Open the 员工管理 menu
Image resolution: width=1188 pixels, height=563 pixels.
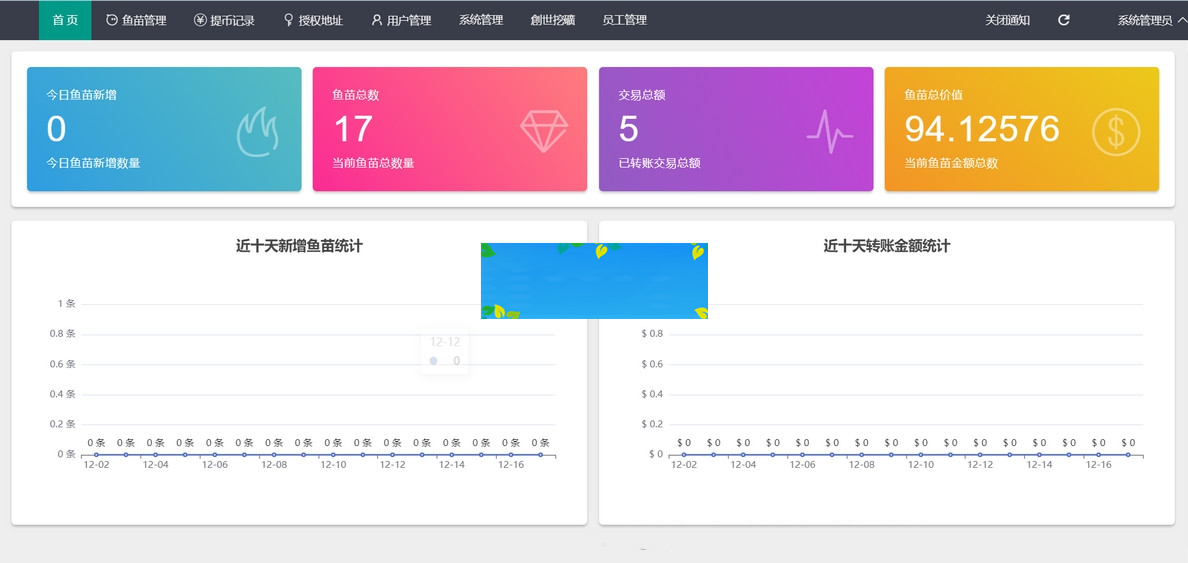[x=625, y=20]
